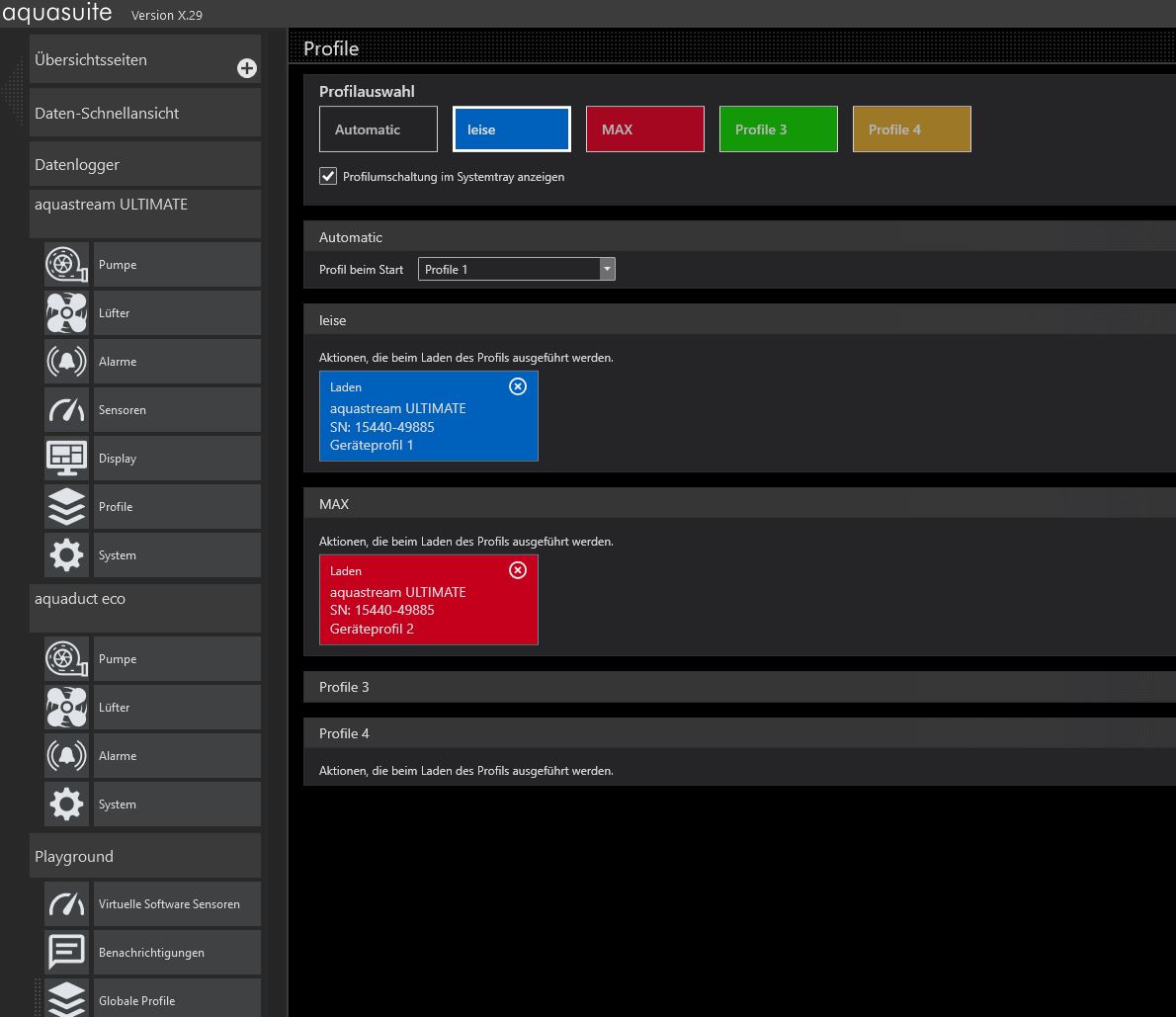
Task: Open the Sensoren gauge icon
Action: tap(66, 410)
